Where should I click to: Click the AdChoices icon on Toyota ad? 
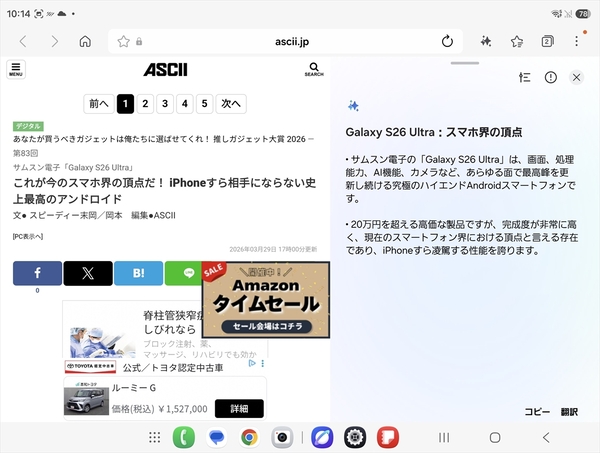point(252,363)
